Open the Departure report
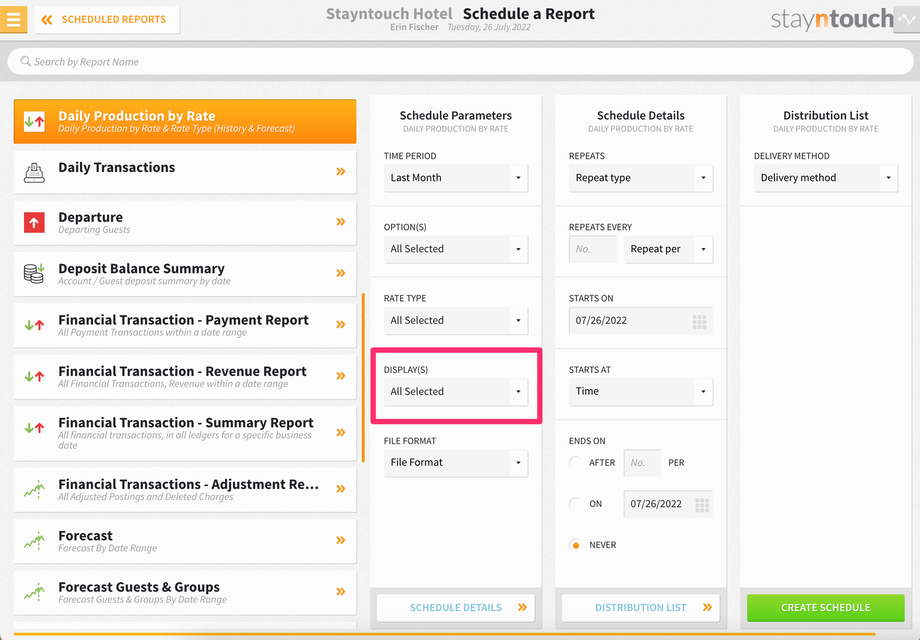Viewport: 920px width, 640px height. pos(185,223)
